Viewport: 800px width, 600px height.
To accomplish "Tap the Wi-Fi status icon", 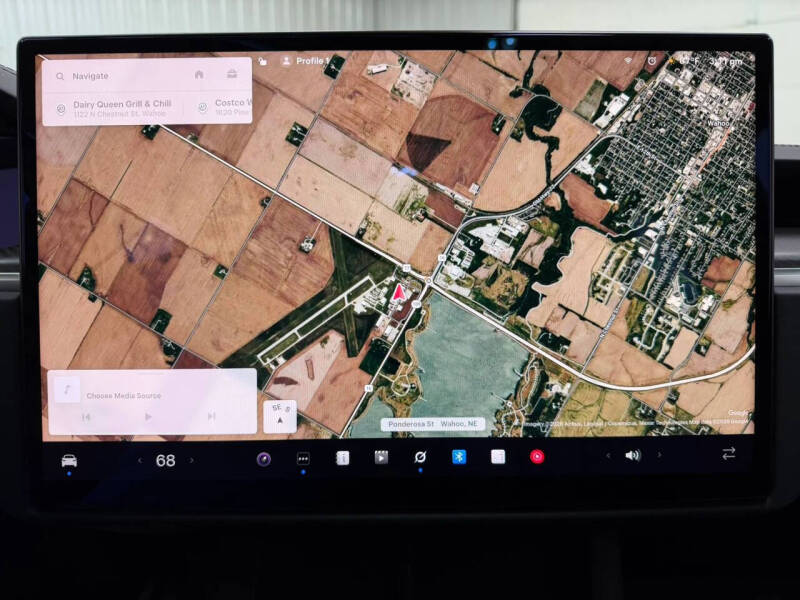I will [628, 60].
